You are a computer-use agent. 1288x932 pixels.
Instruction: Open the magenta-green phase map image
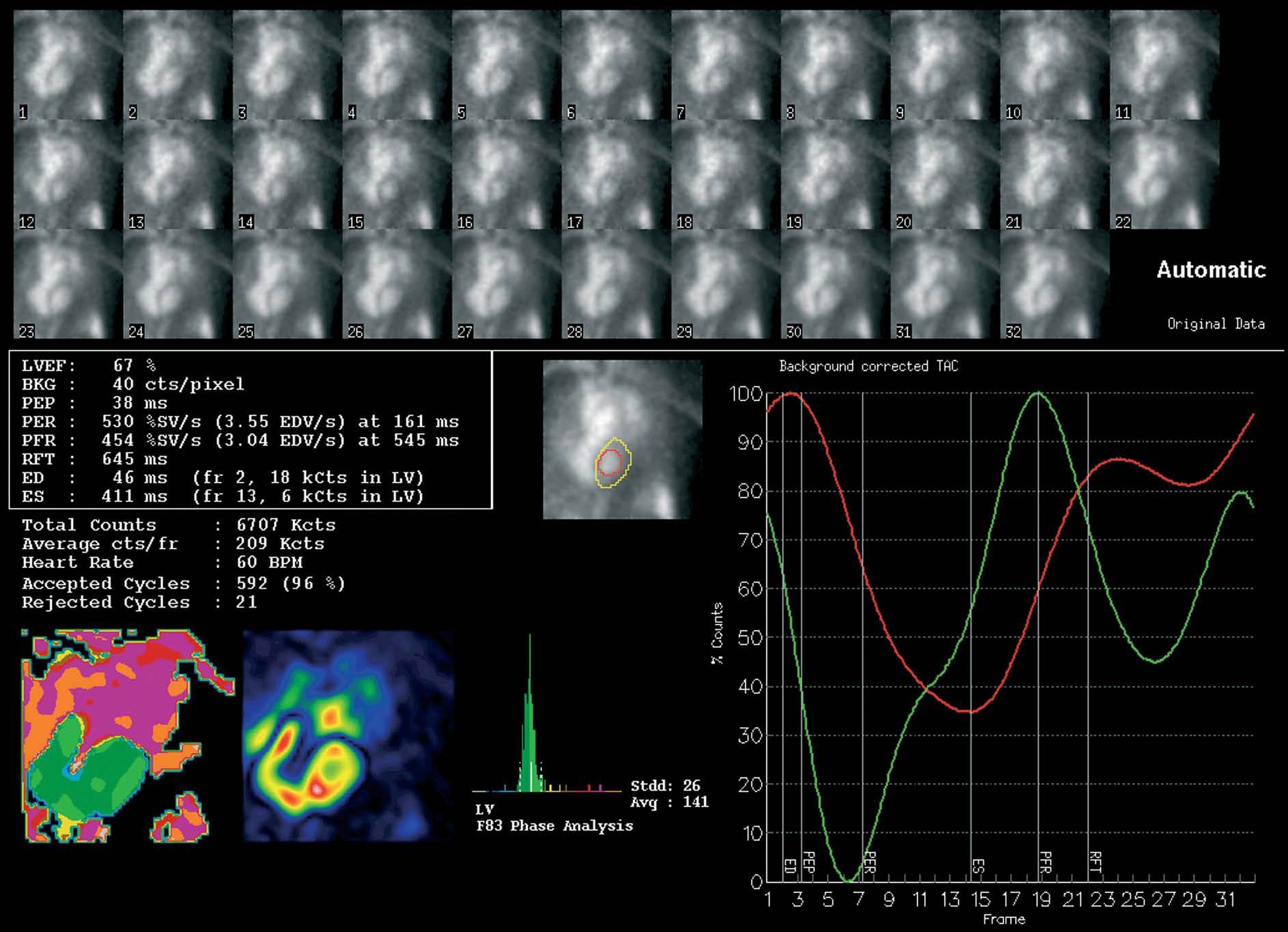128,736
